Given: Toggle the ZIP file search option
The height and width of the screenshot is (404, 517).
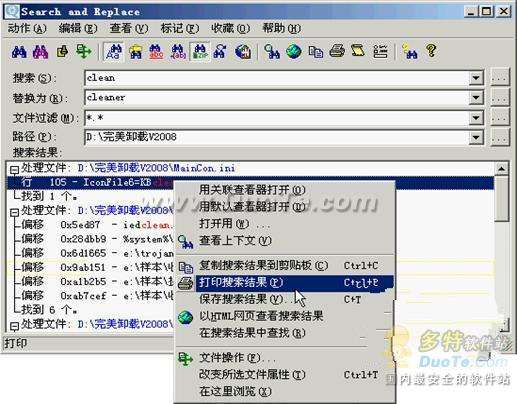Looking at the screenshot, I should 199,52.
